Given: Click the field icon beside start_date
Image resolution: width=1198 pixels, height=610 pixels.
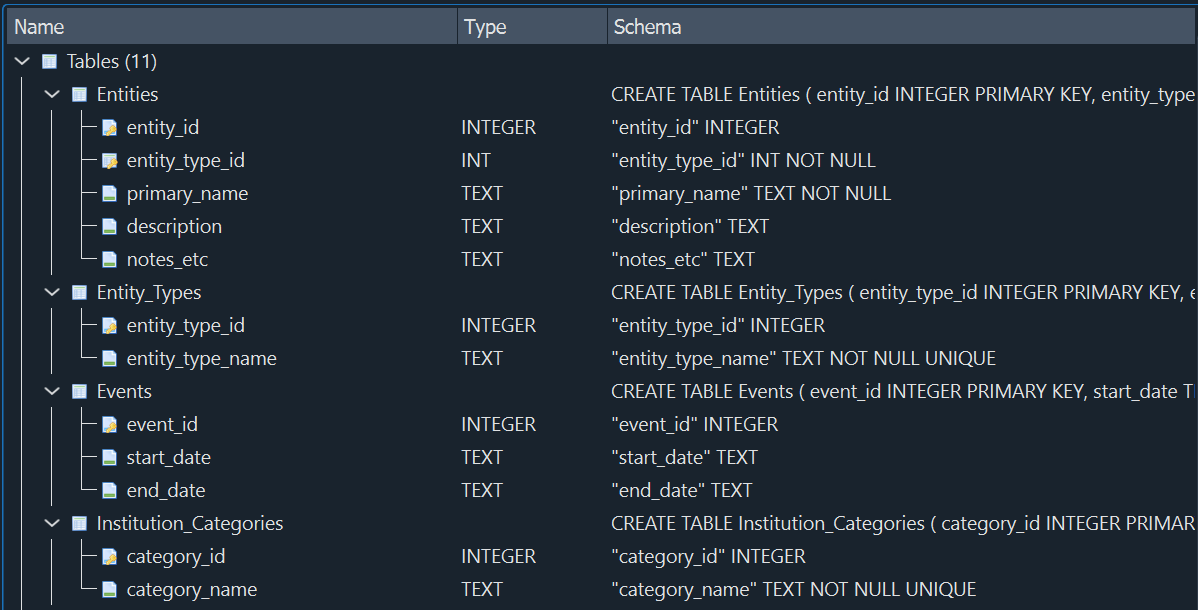Looking at the screenshot, I should pos(109,457).
